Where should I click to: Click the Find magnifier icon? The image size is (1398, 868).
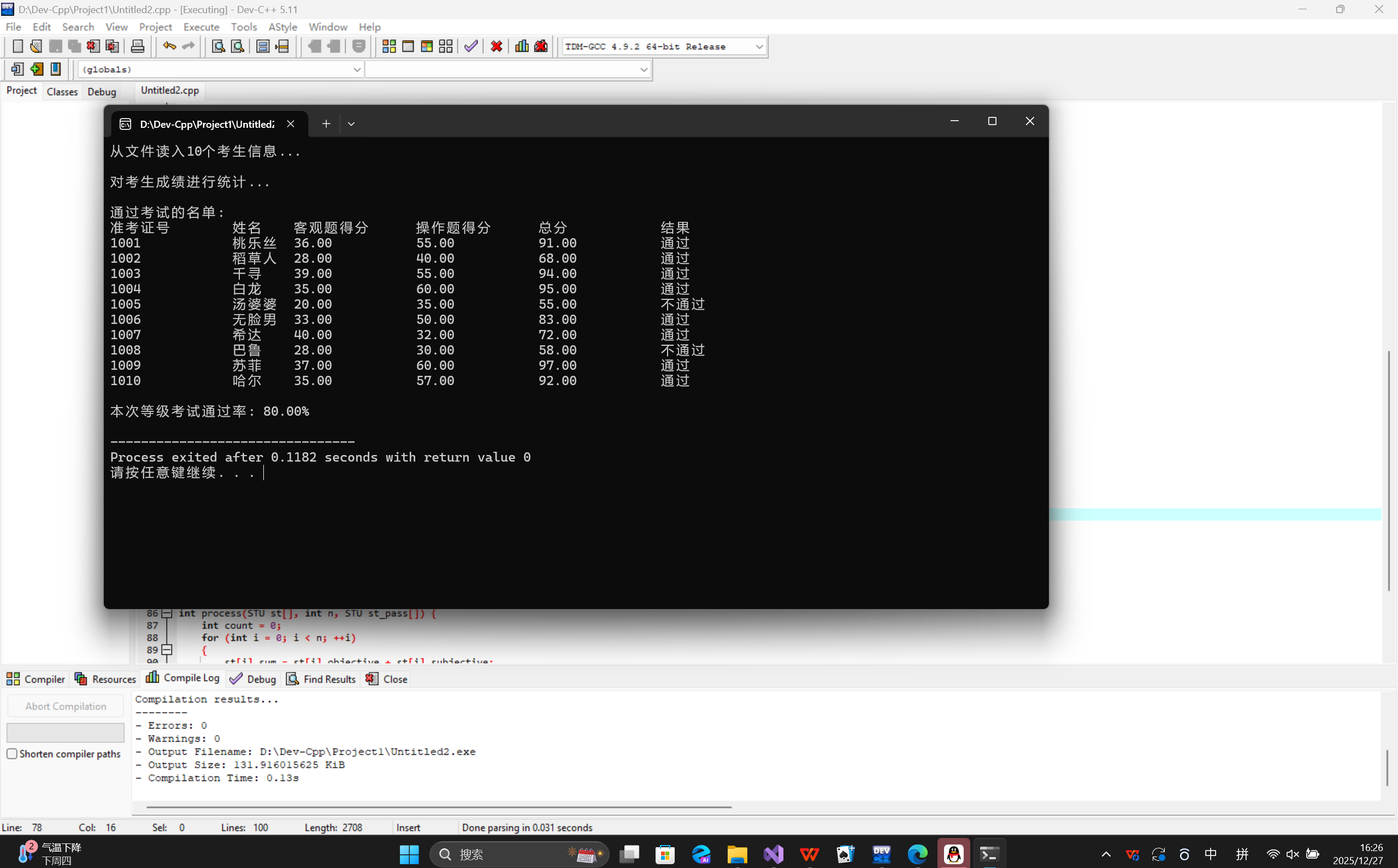[x=218, y=46]
